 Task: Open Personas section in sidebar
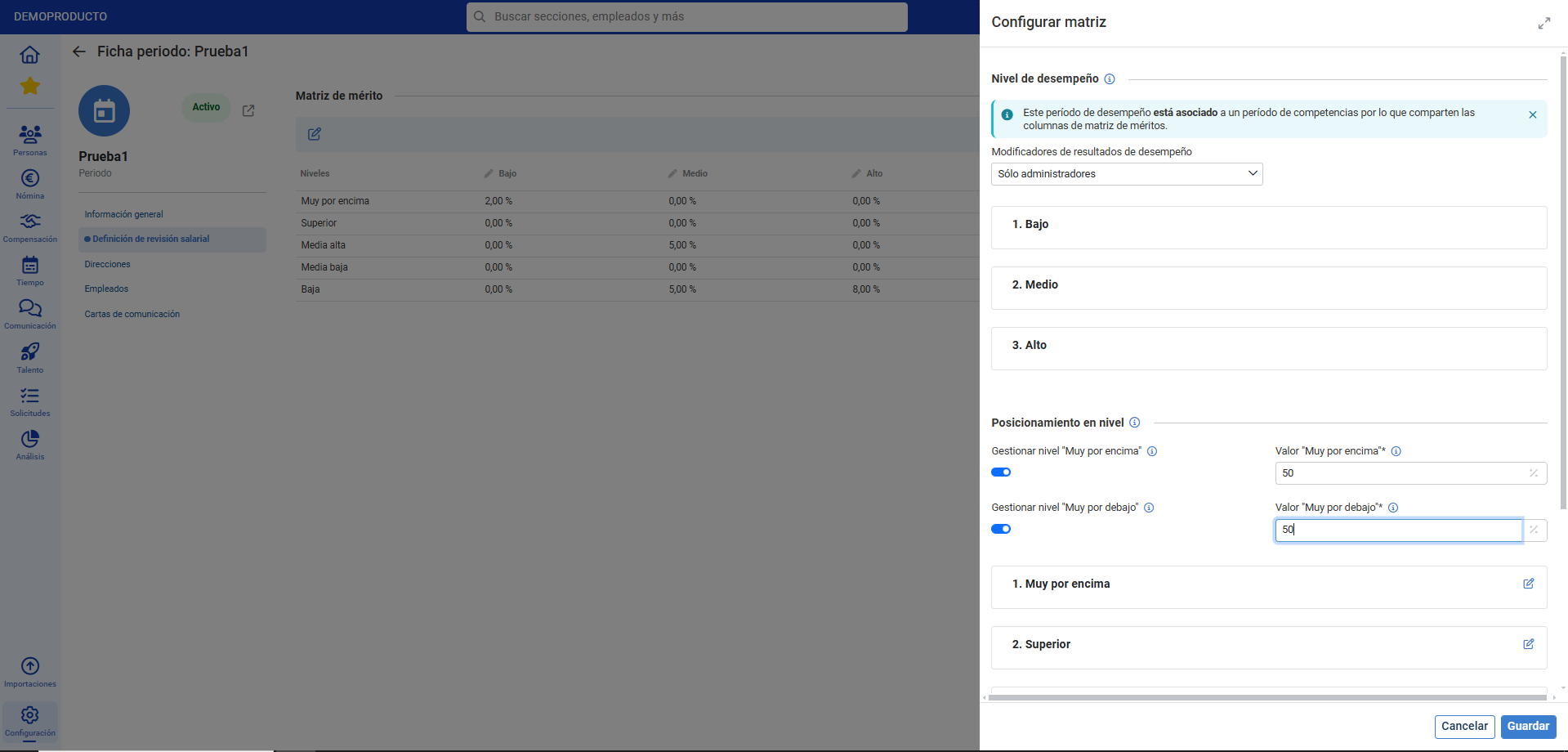pos(30,140)
